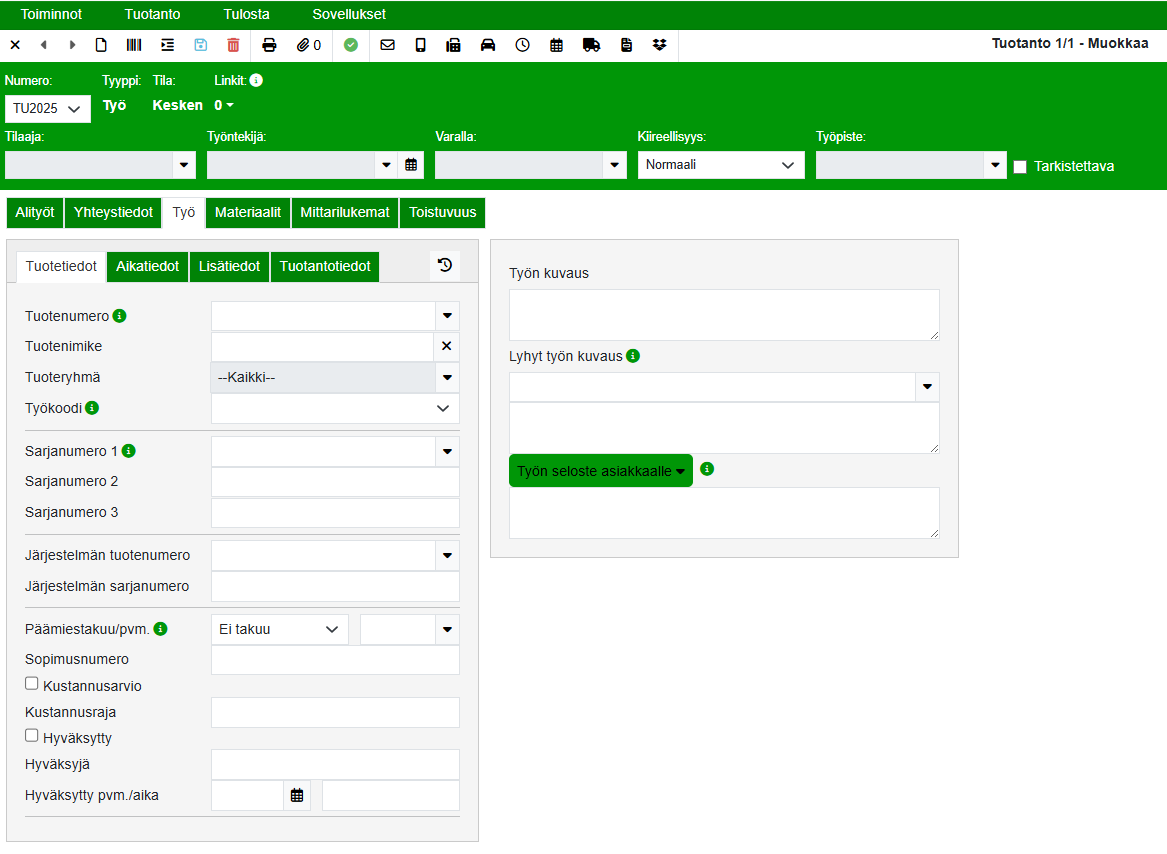The image size is (1167, 854).
Task: Open the Kiireellisyys dropdown
Action: point(721,165)
